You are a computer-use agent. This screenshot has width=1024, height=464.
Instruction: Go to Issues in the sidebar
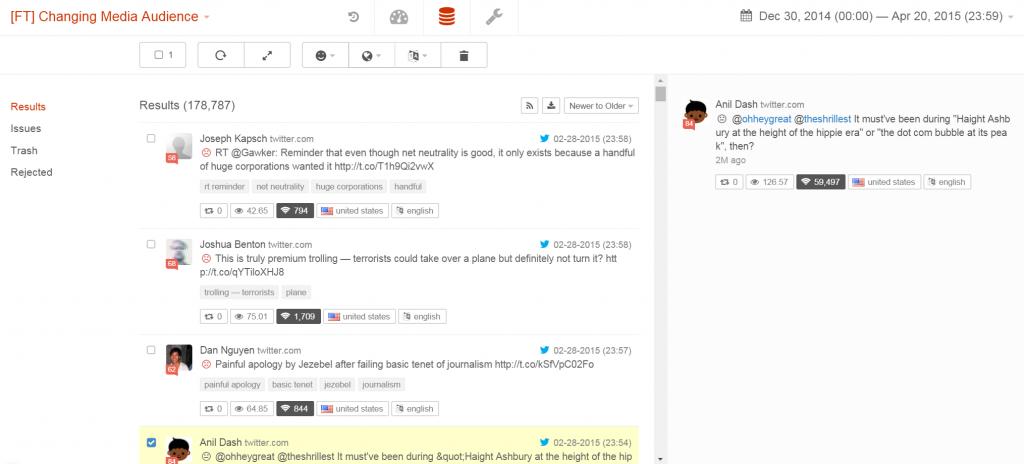(x=26, y=128)
